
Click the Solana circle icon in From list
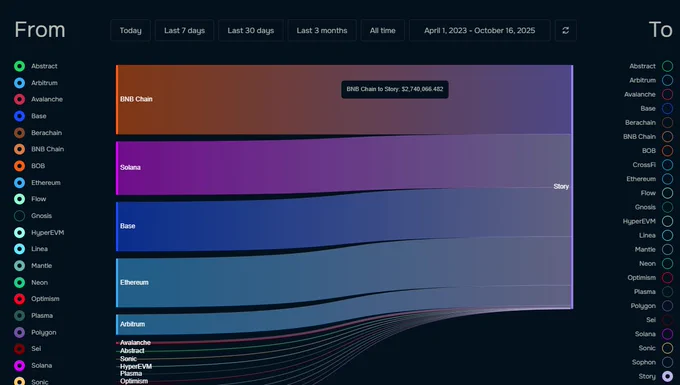coord(20,365)
